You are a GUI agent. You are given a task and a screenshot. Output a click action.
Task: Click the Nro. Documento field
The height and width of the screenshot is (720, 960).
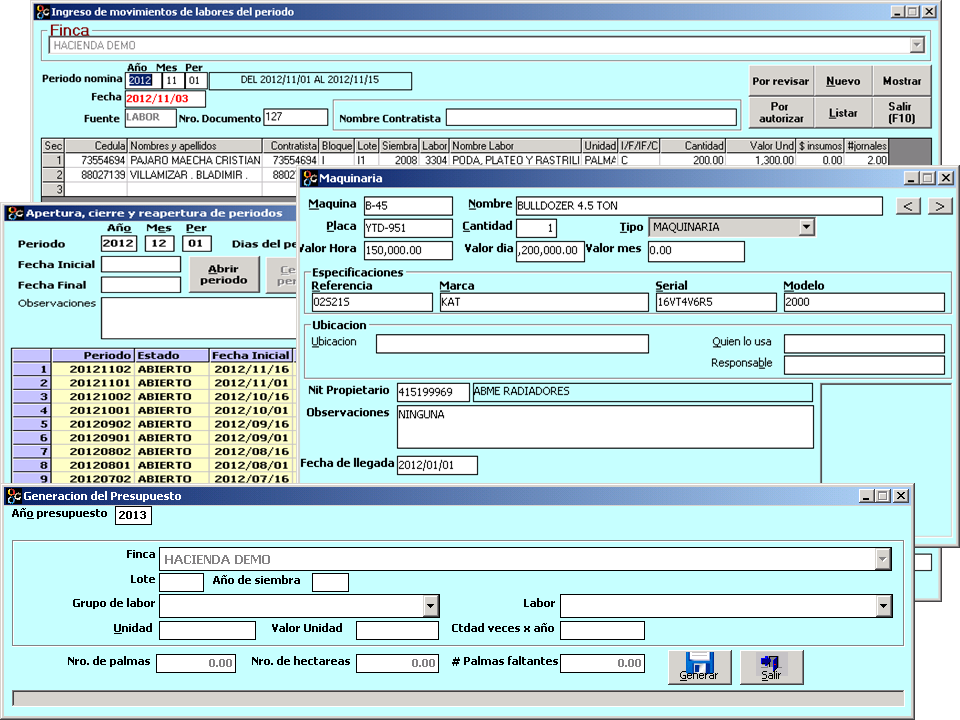pyautogui.click(x=296, y=118)
